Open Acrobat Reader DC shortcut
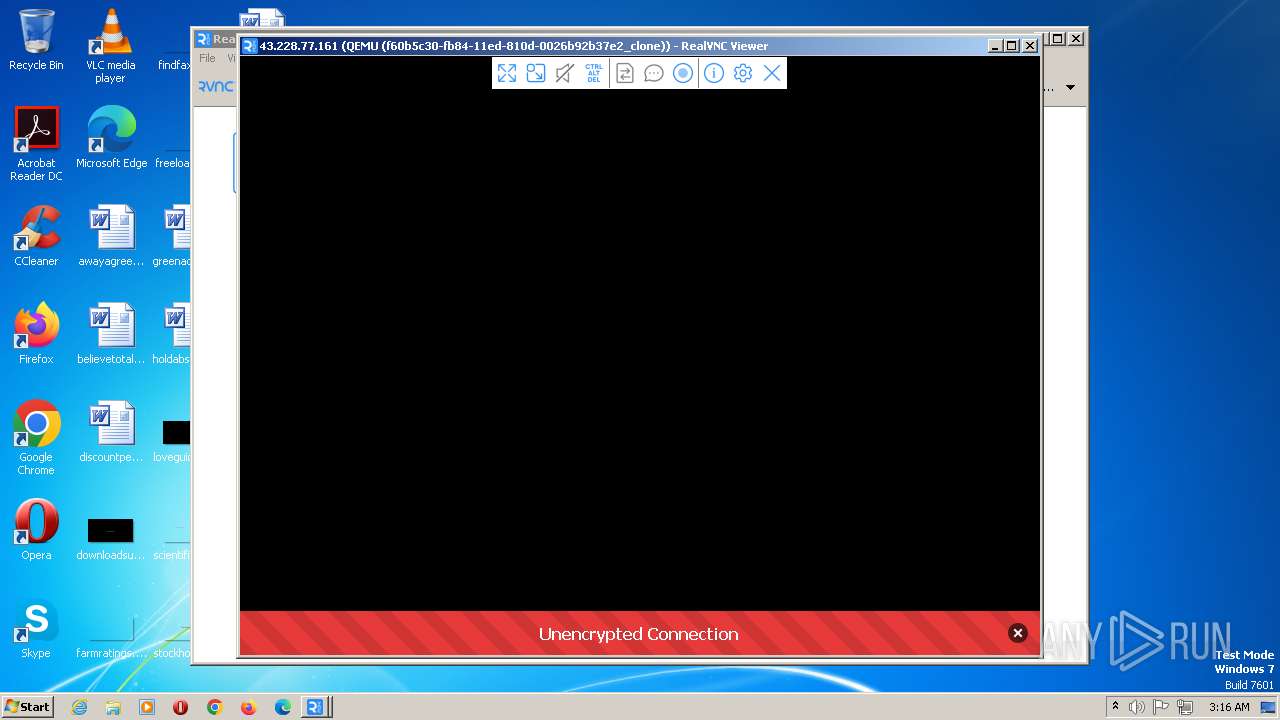The width and height of the screenshot is (1280, 720). [36, 144]
